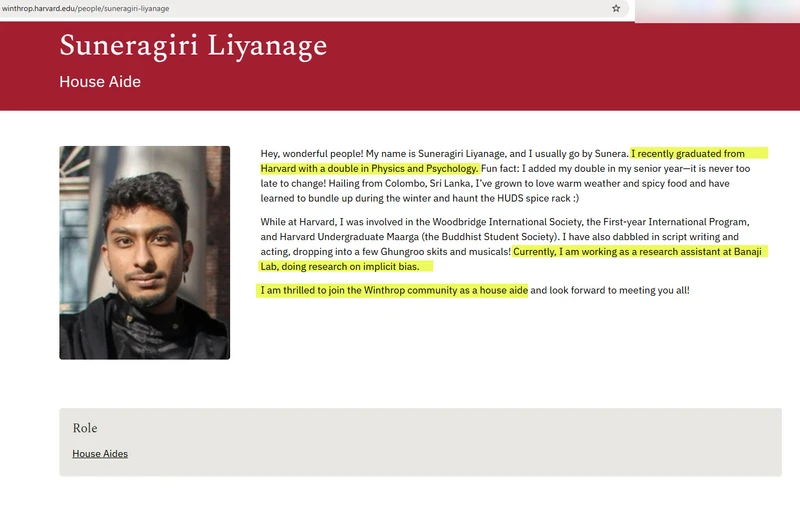Click the profile photo of Suneragiri Liyanage
Viewport: 800px width, 516px height.
(144, 253)
